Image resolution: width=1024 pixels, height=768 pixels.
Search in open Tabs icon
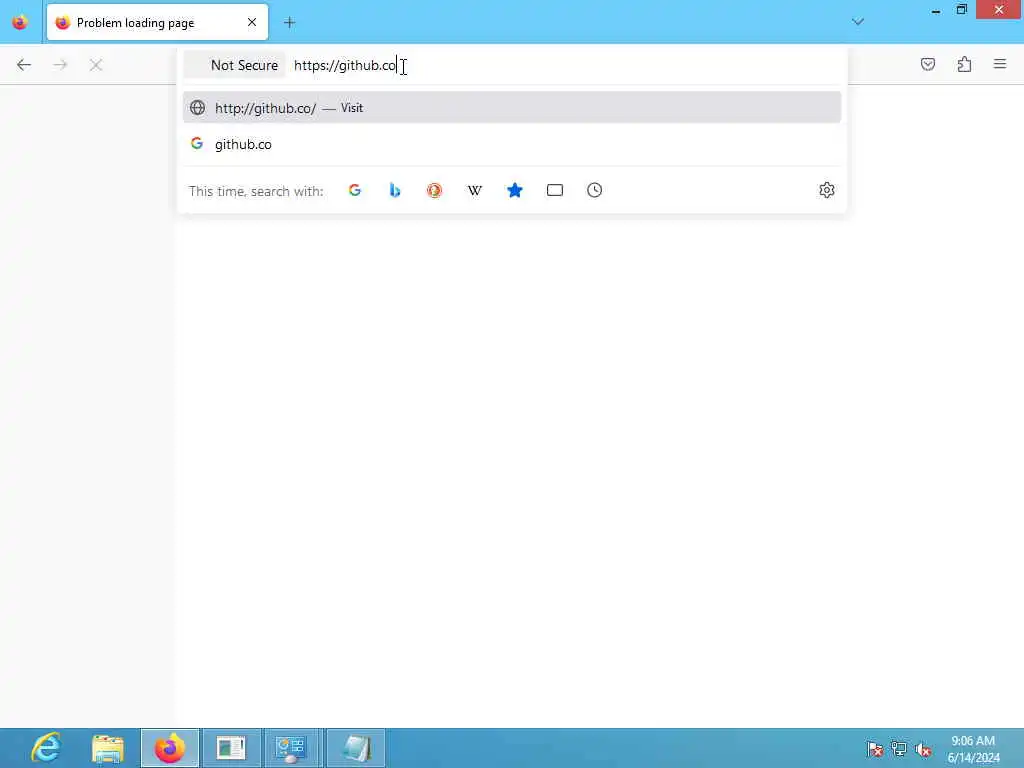(554, 190)
